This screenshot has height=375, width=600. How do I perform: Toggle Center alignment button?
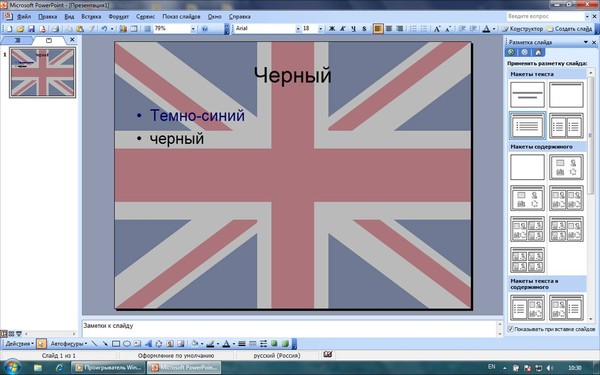[389, 29]
